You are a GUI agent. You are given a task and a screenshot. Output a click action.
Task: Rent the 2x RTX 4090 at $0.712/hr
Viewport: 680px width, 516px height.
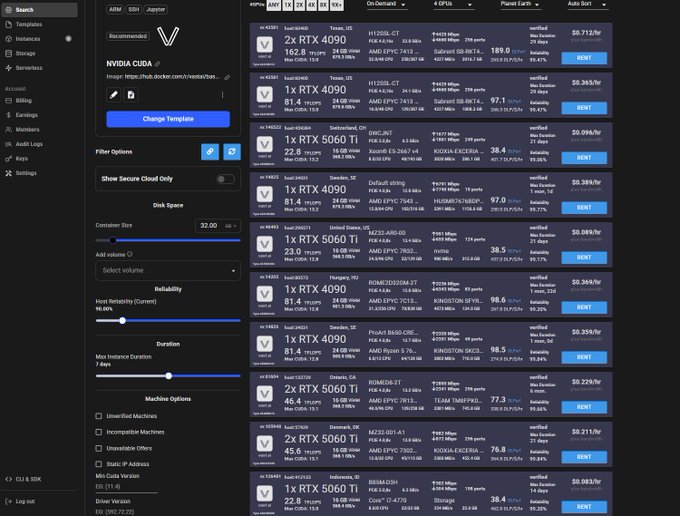(x=584, y=58)
